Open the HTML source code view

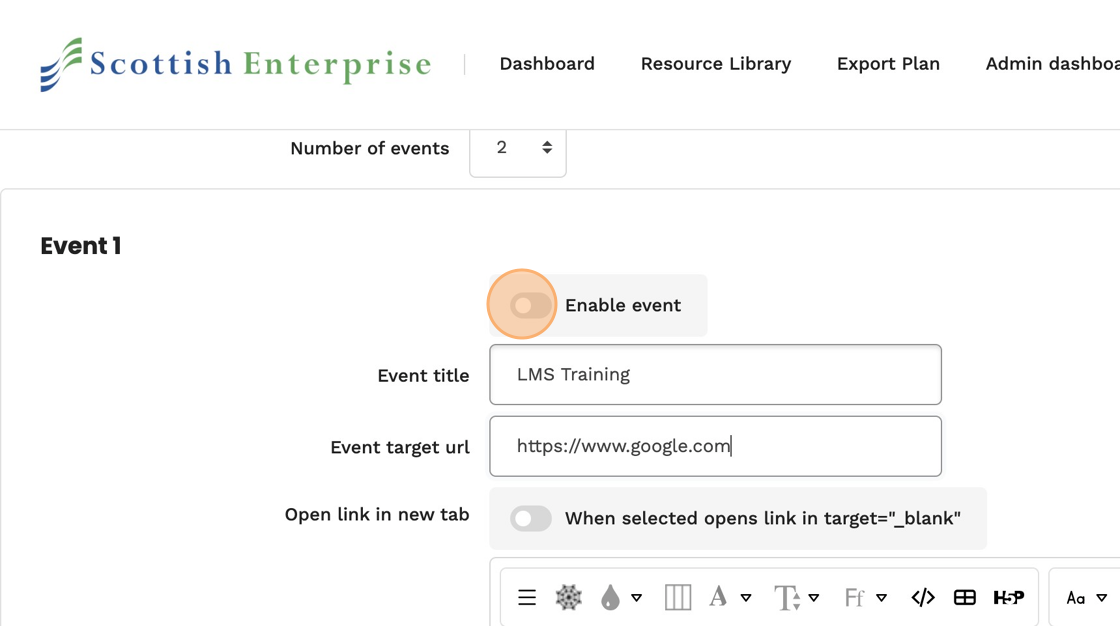(923, 598)
